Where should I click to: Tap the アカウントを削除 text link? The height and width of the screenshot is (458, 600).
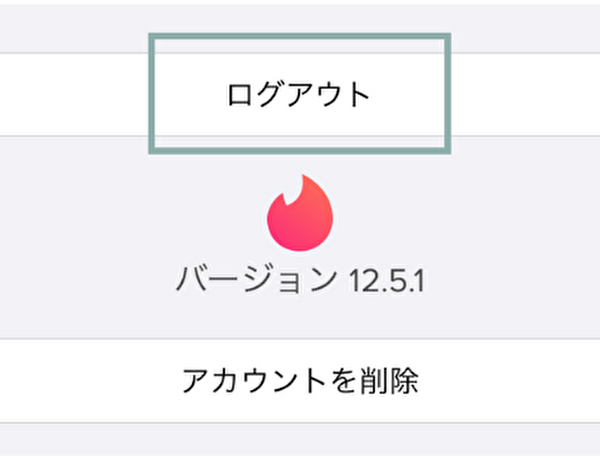[x=300, y=380]
